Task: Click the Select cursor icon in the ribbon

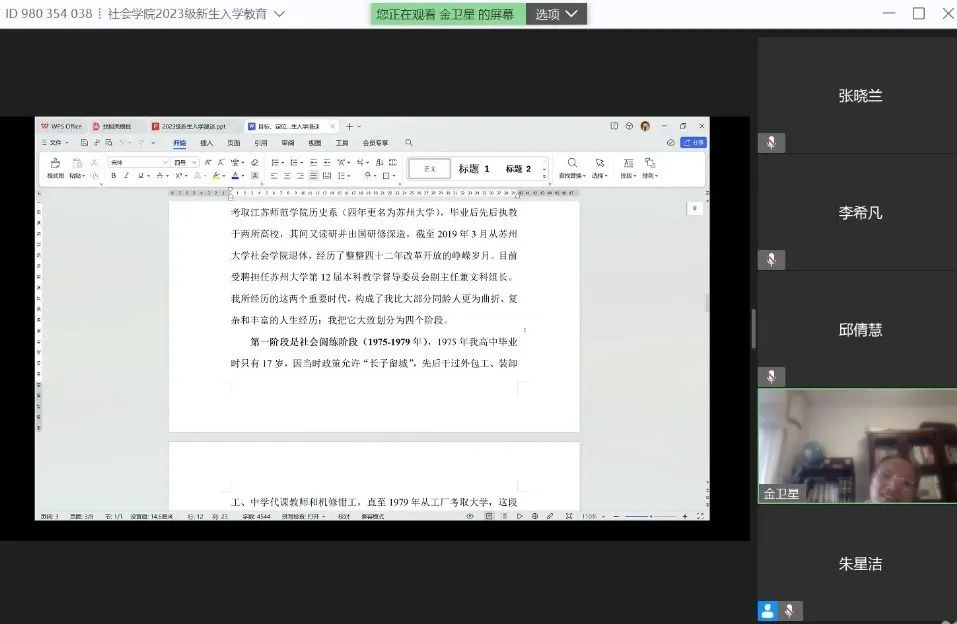Action: pyautogui.click(x=599, y=162)
